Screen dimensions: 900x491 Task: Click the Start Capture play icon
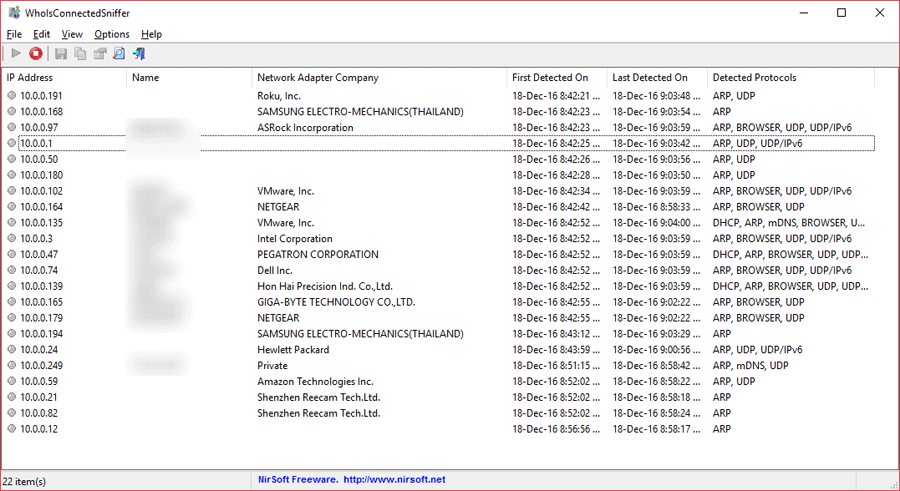coord(16,53)
